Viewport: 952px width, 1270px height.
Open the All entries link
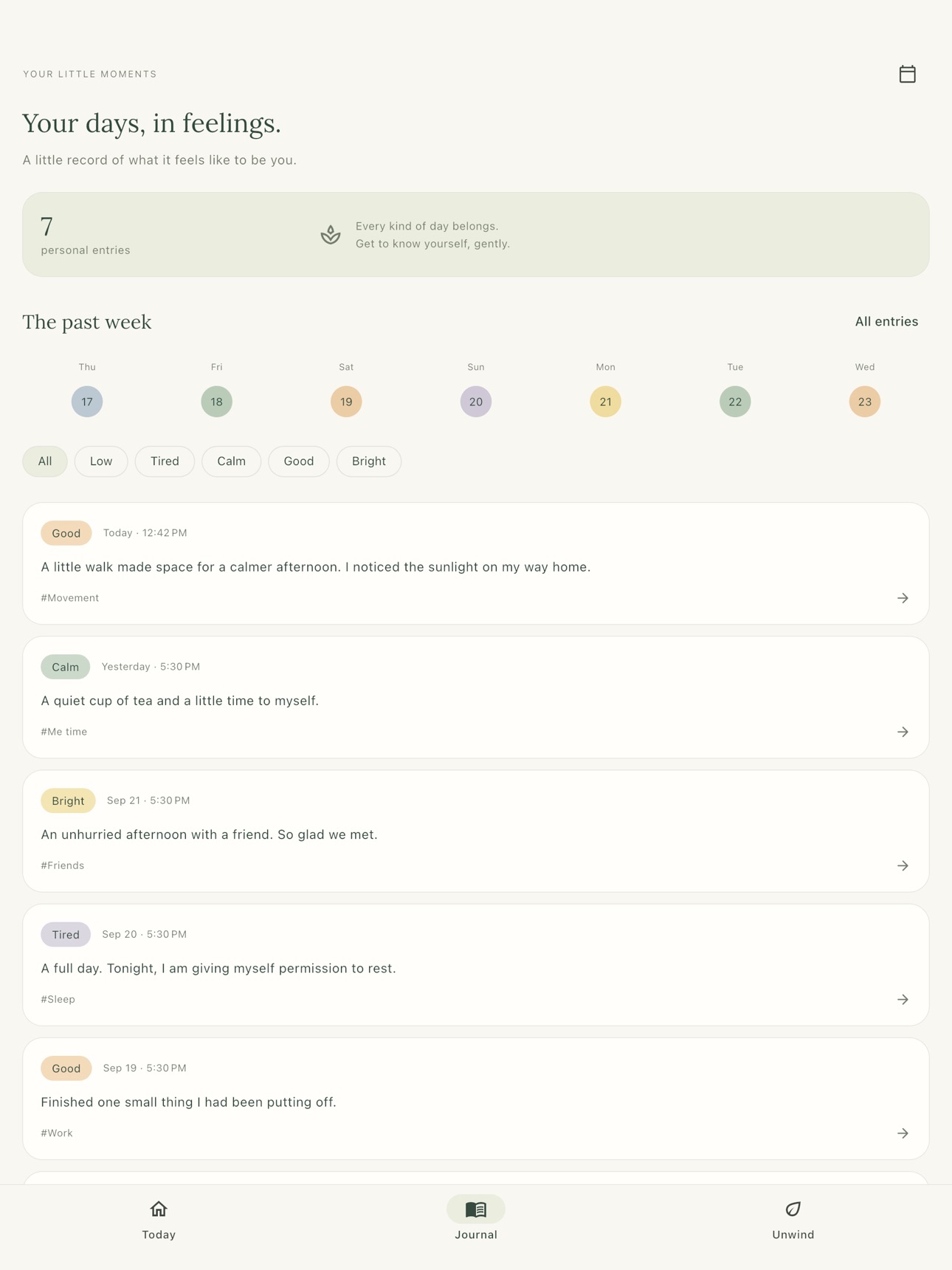886,322
